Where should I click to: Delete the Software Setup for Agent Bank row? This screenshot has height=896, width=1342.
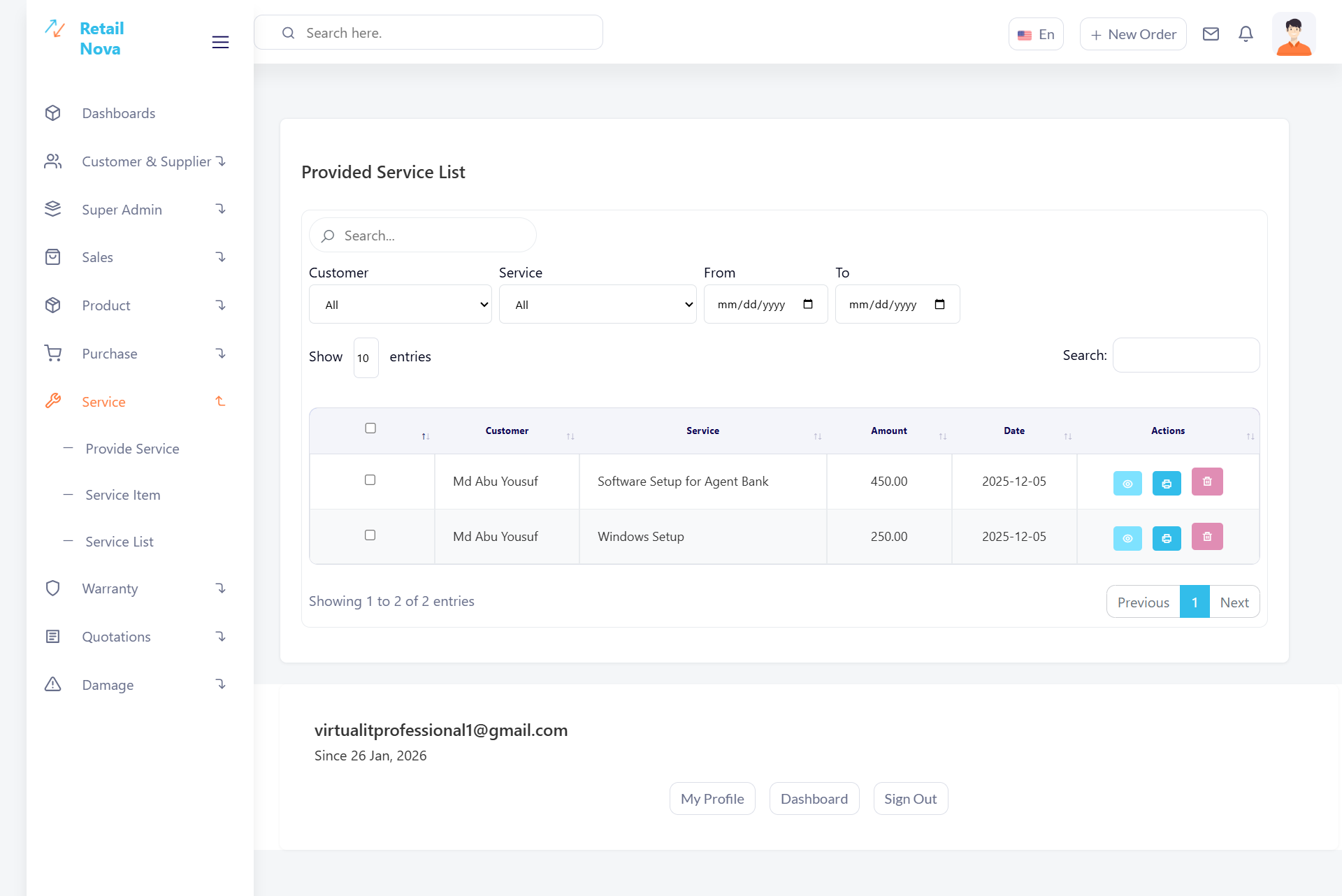tap(1206, 482)
